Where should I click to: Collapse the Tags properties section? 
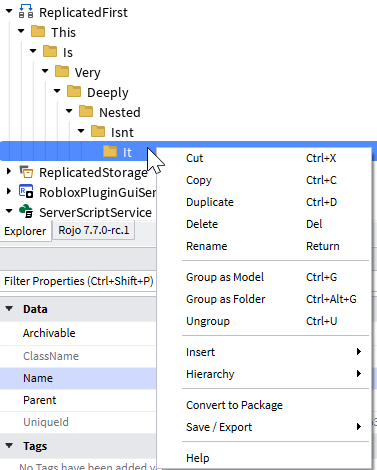(x=9, y=446)
